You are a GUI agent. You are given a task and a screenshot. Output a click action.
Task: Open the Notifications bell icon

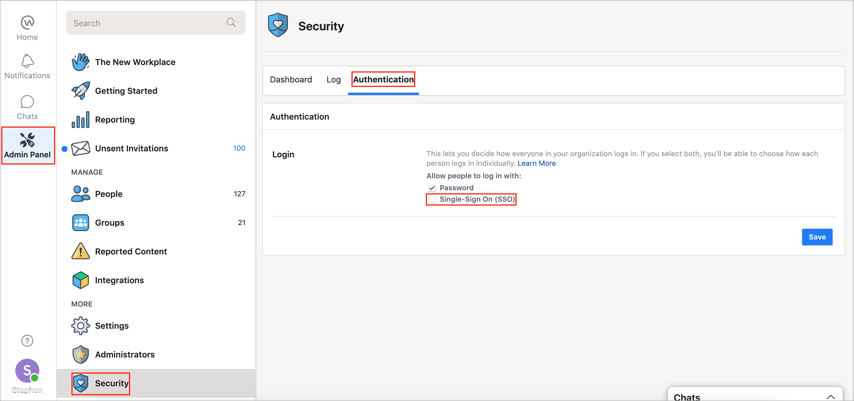click(x=27, y=62)
